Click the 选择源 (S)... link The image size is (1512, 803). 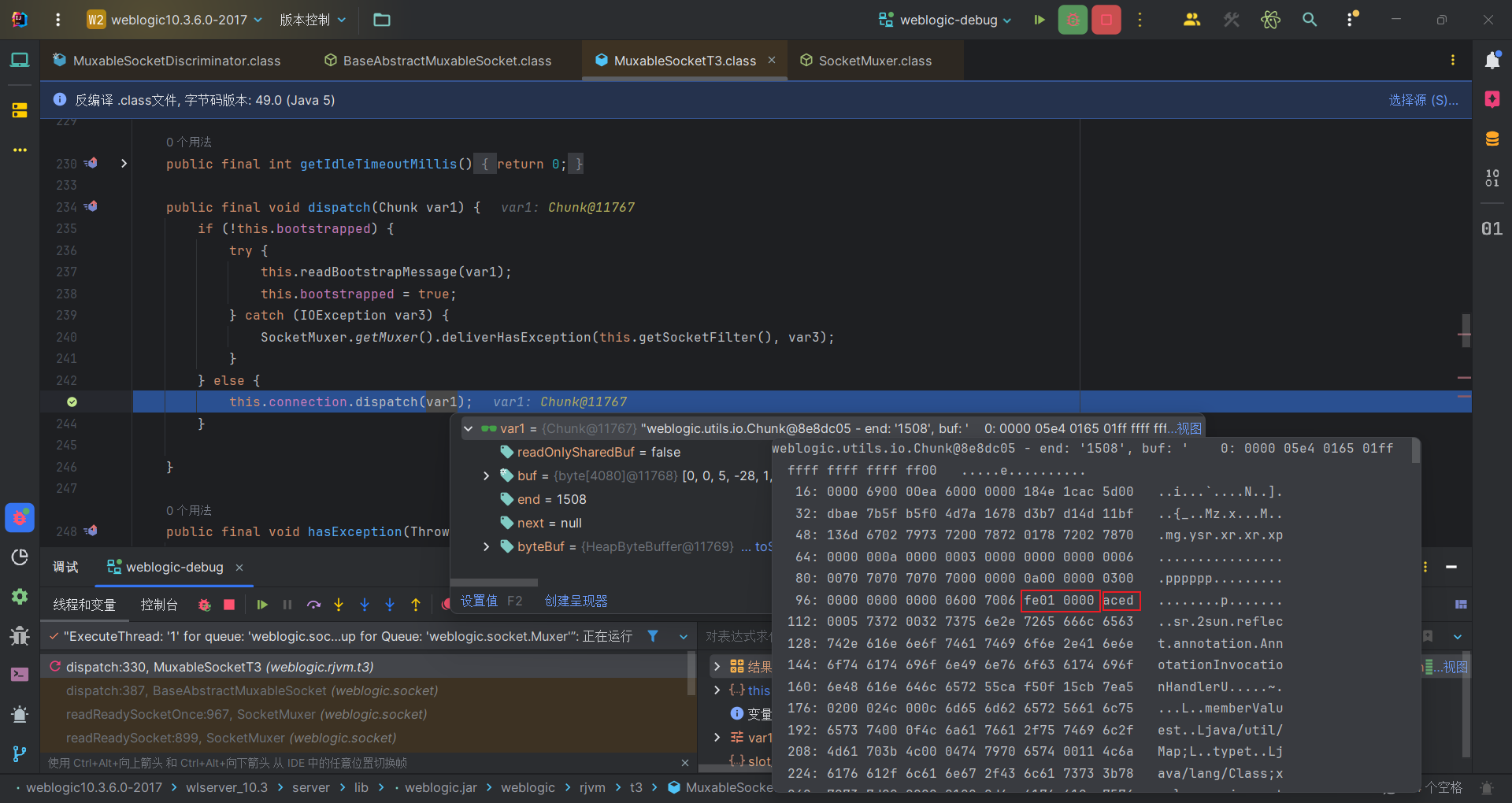(x=1423, y=100)
